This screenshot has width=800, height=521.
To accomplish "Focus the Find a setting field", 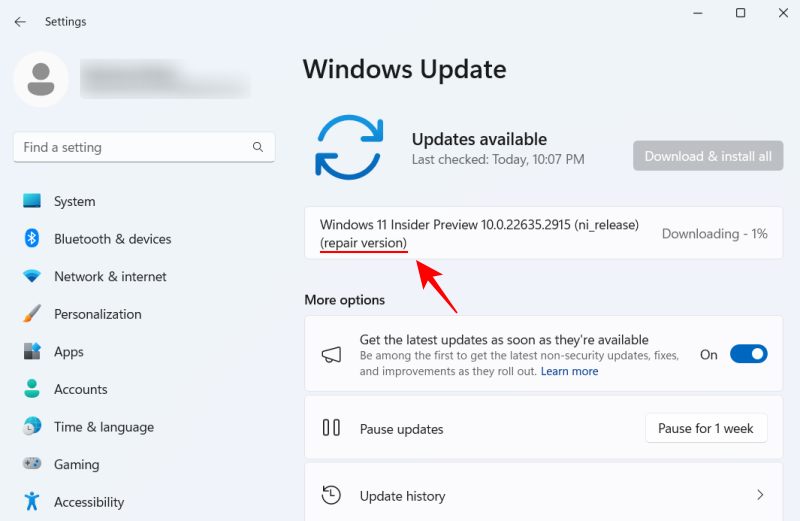I will coord(144,147).
